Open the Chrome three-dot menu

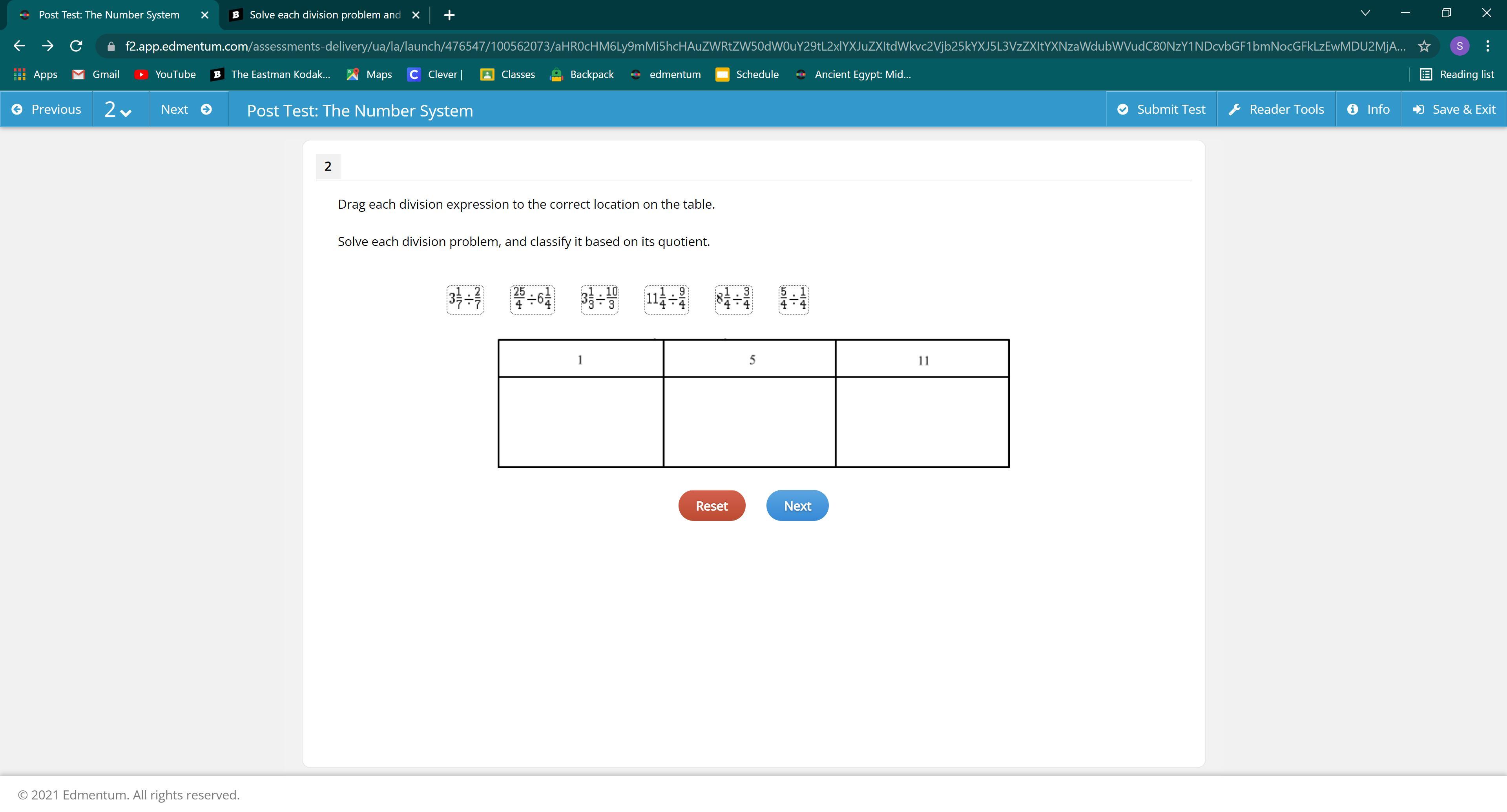click(1487, 46)
